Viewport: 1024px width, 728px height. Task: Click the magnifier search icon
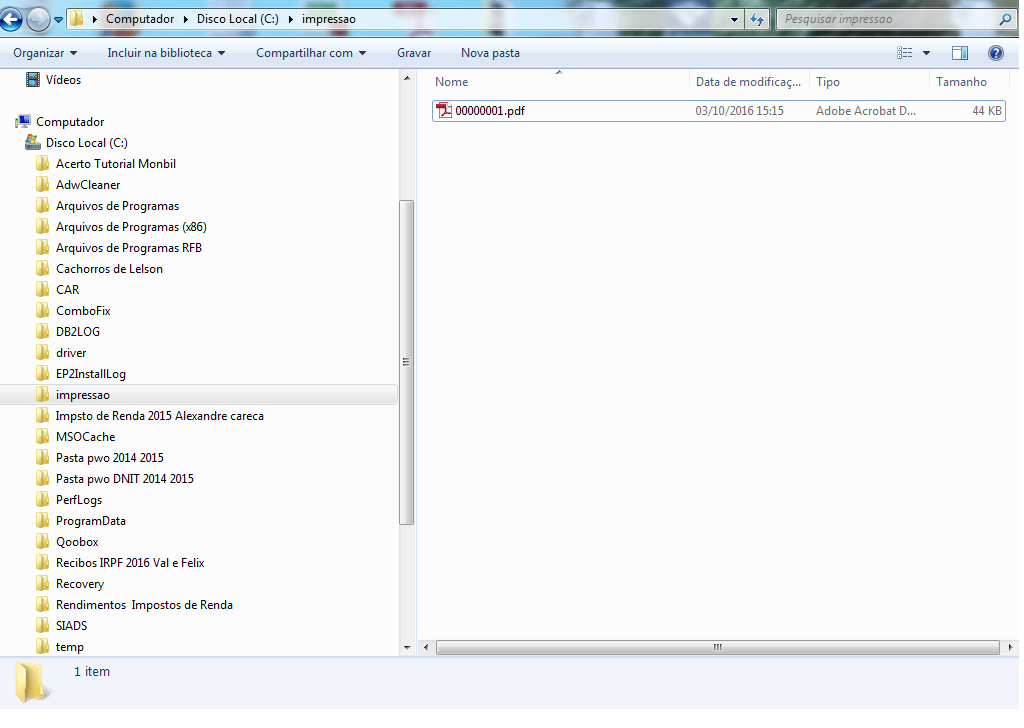pos(1005,19)
